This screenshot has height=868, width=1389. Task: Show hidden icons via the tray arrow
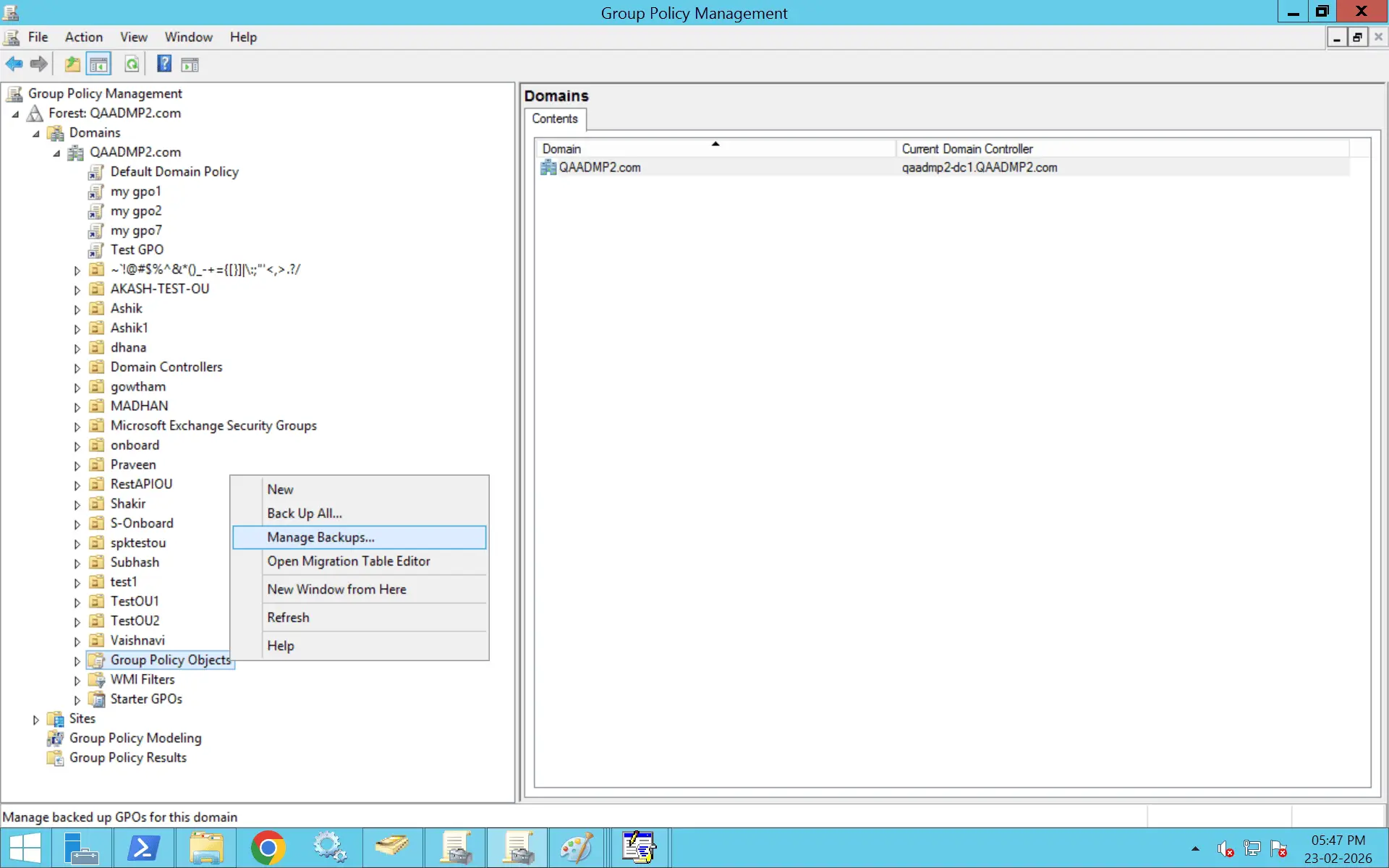(1194, 849)
